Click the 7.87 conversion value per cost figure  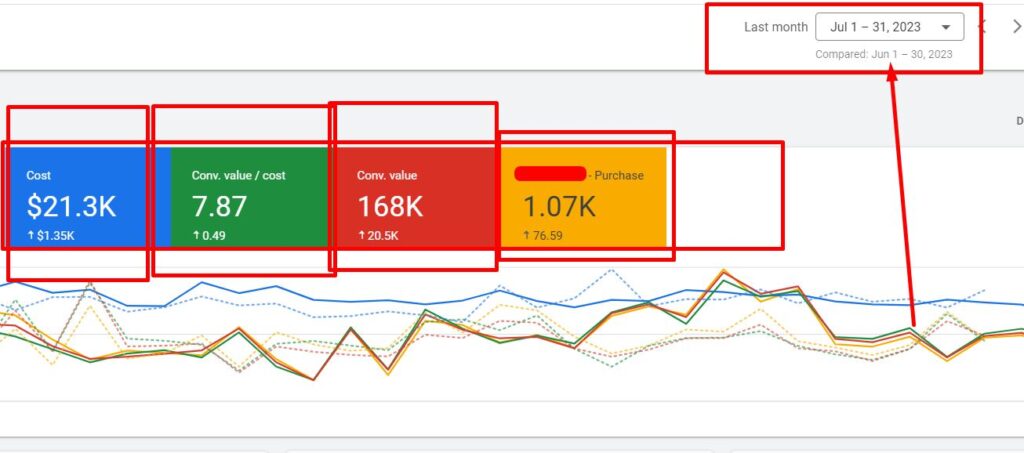point(219,207)
